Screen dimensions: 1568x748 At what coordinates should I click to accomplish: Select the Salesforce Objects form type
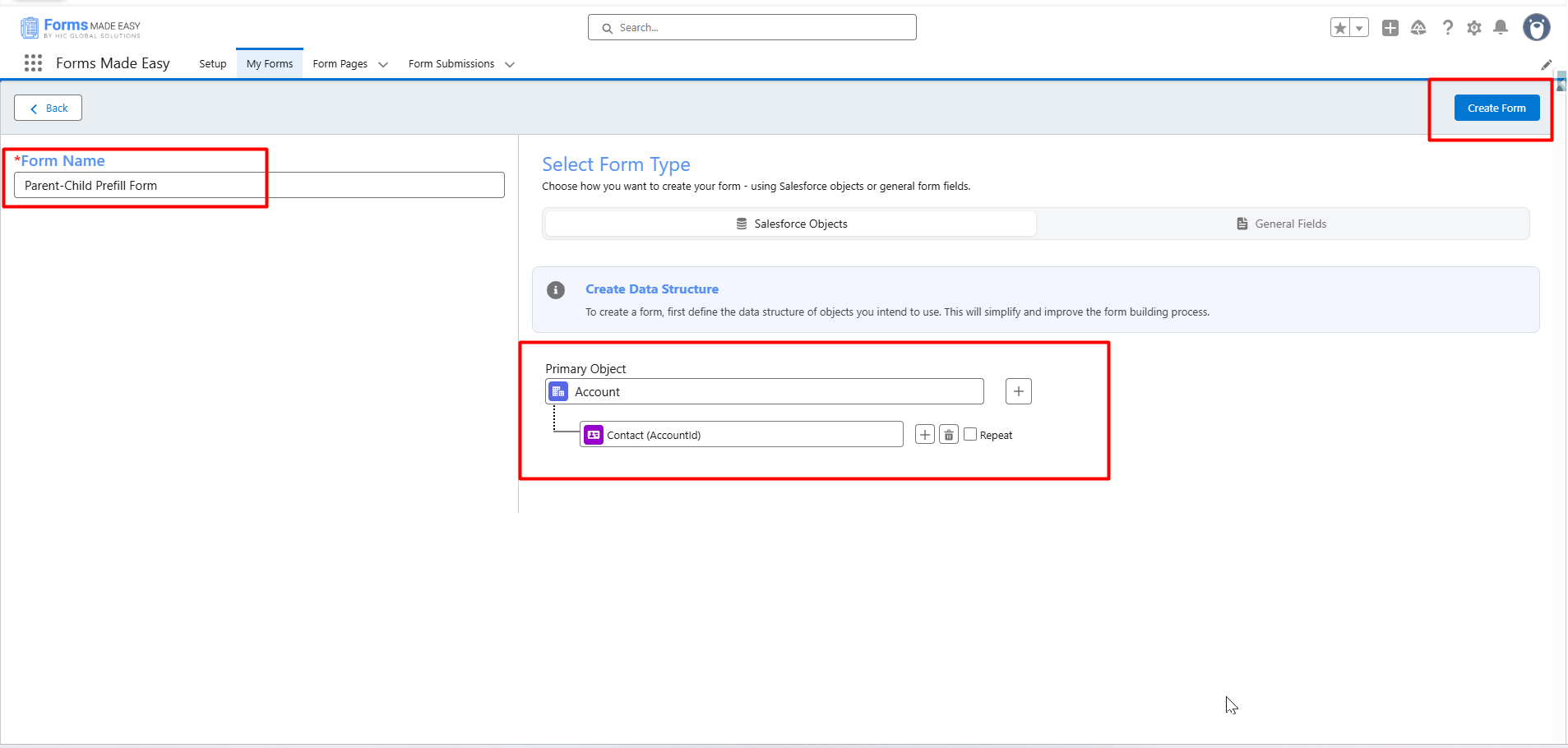click(791, 224)
